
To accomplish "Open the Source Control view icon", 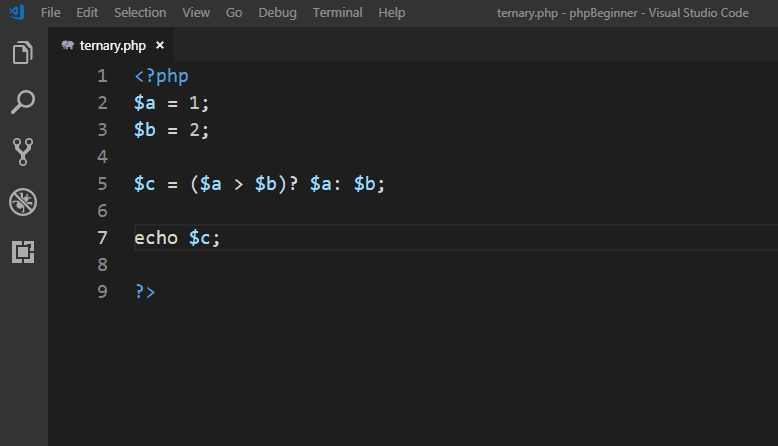I will (x=23, y=152).
